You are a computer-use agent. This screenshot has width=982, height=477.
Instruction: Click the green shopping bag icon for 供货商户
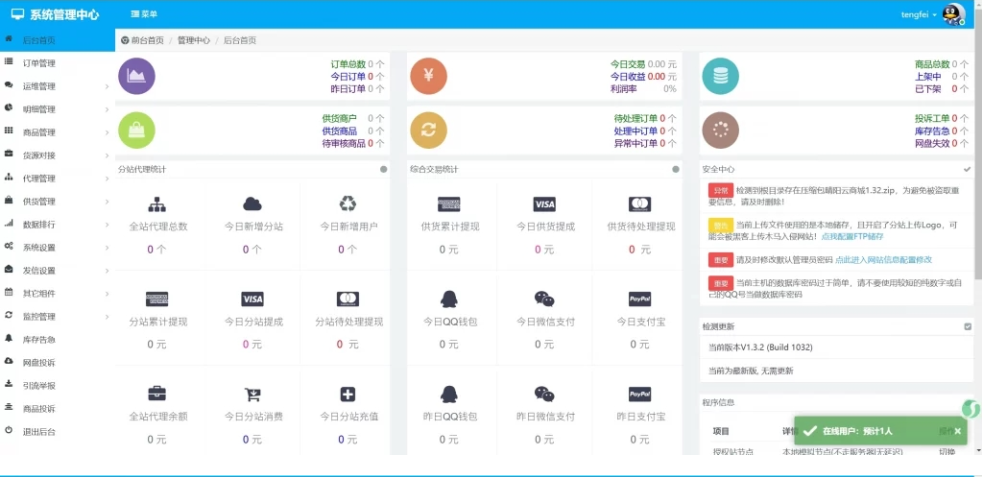(x=136, y=130)
